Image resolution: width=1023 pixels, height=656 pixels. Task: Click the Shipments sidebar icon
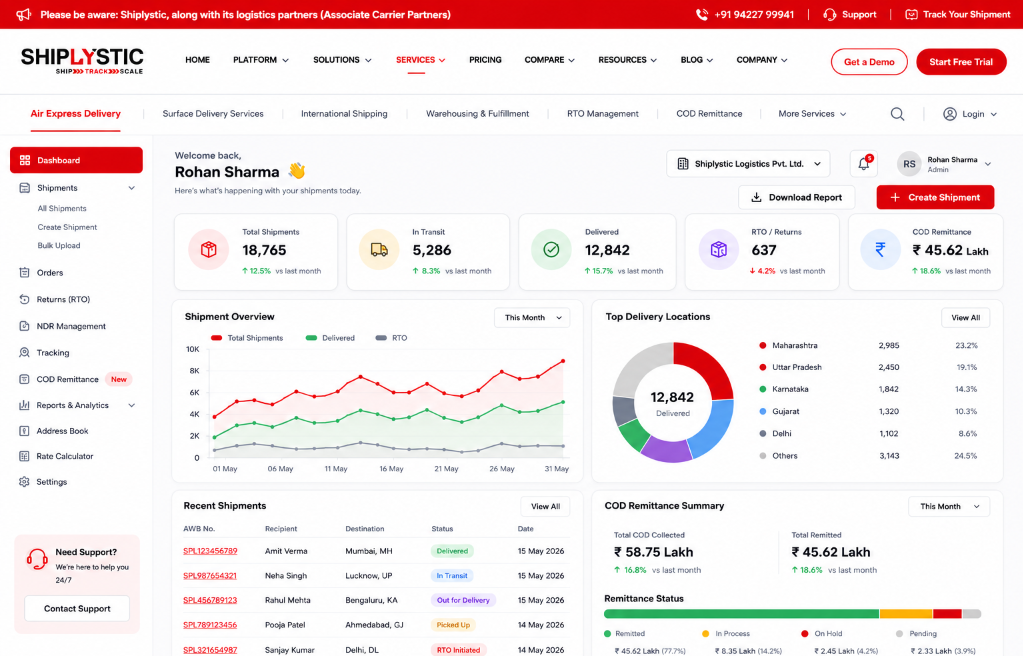tap(25, 188)
